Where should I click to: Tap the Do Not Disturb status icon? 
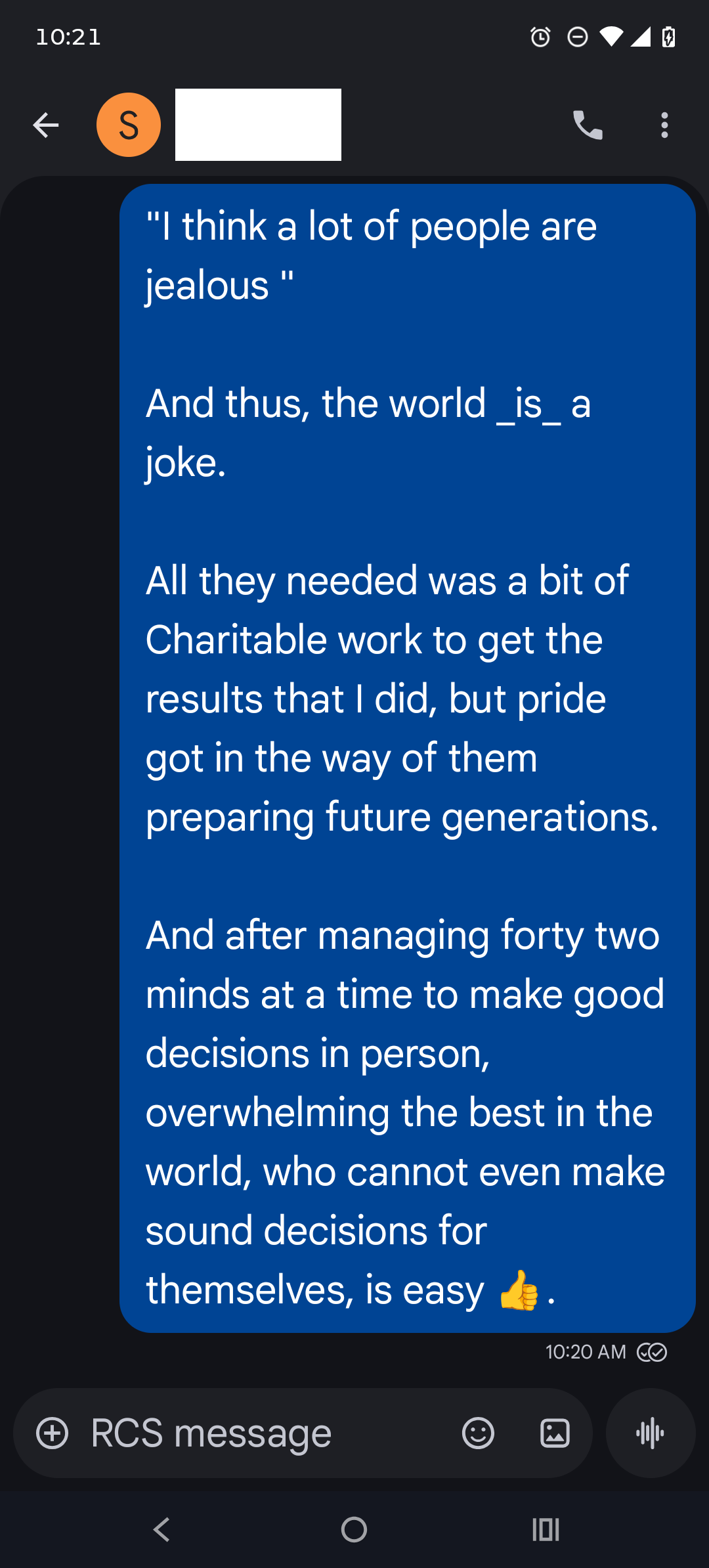click(x=577, y=37)
